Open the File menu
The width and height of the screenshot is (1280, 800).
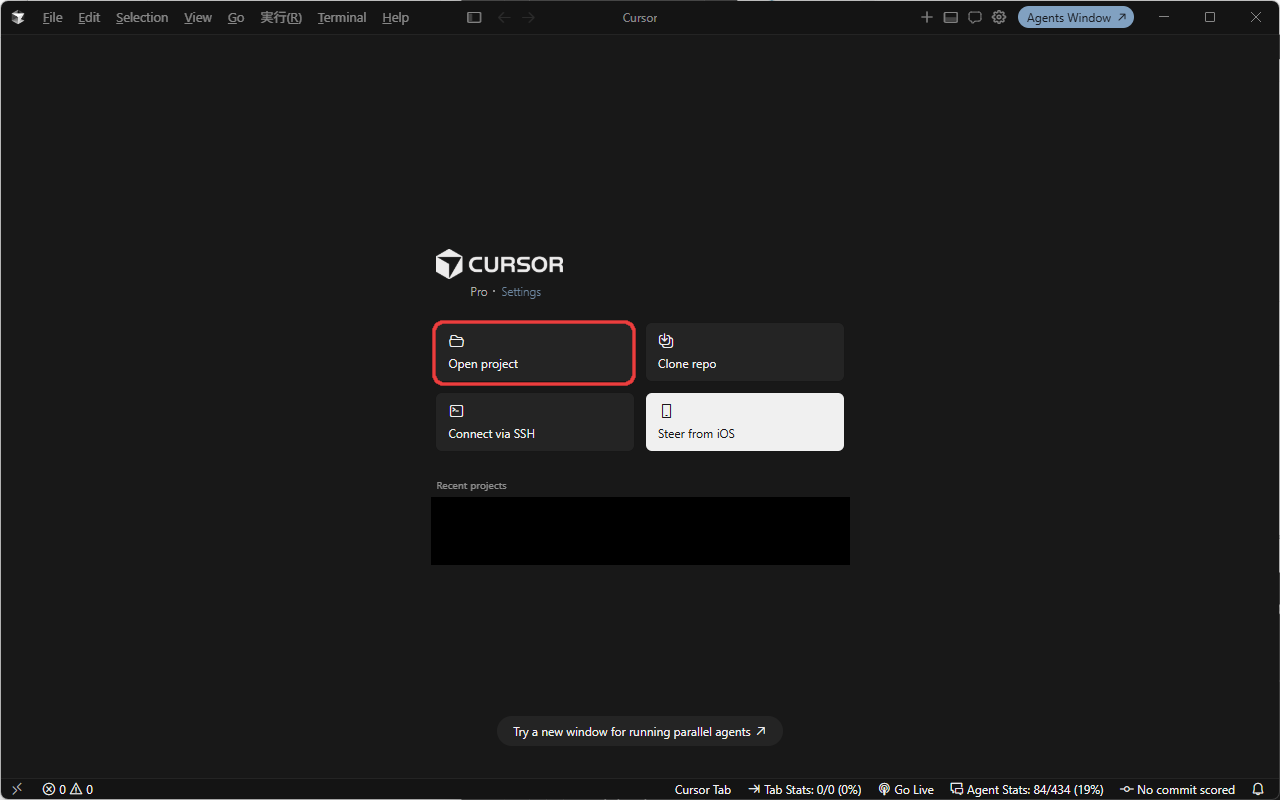52,18
